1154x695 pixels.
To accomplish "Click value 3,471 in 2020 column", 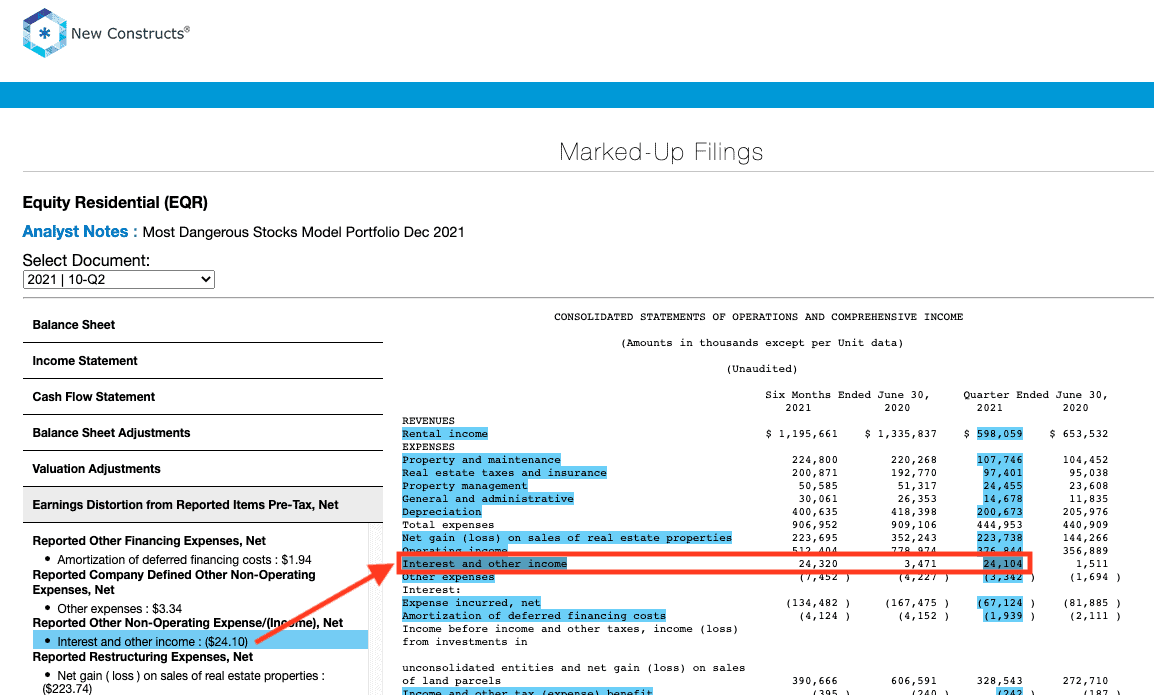I will [x=921, y=564].
